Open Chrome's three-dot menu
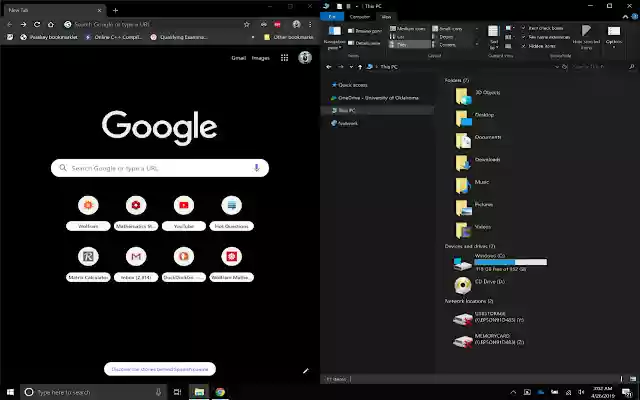 click(x=310, y=24)
